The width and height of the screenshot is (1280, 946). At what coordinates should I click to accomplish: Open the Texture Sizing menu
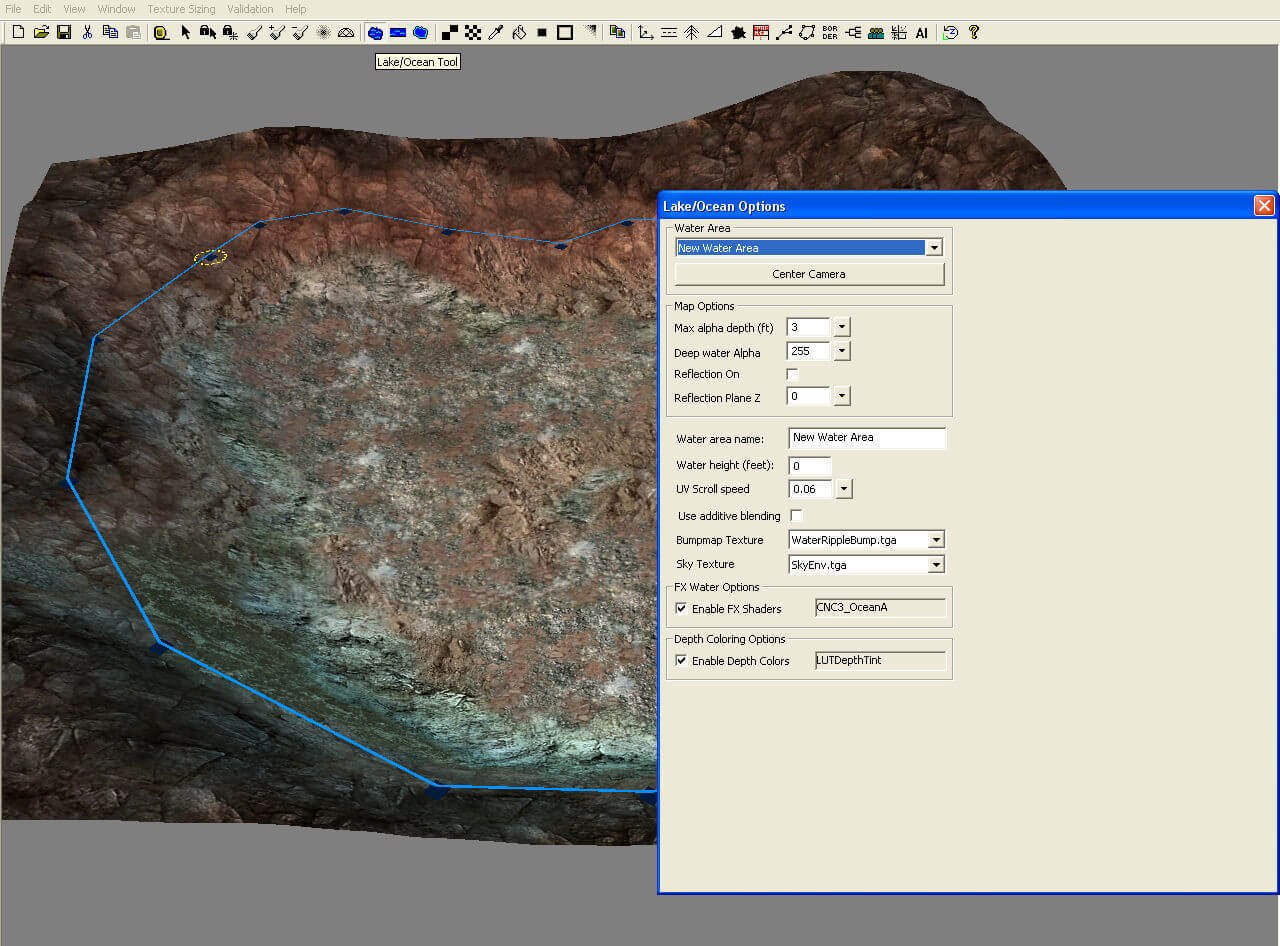181,9
